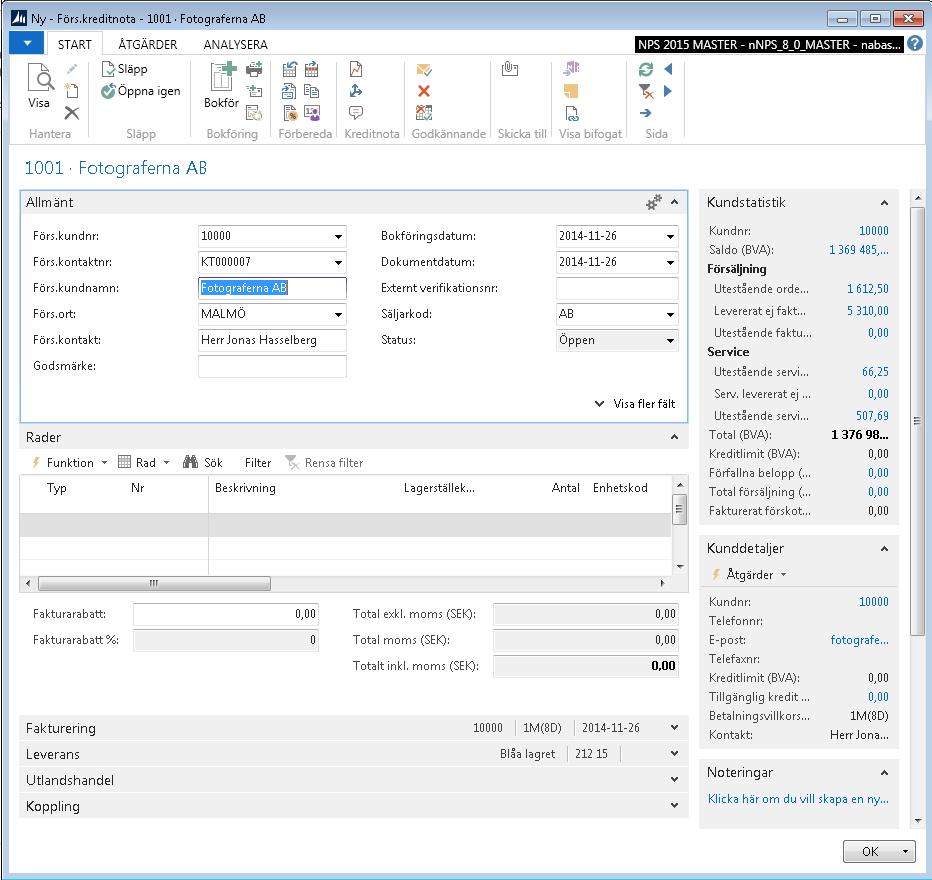This screenshot has height=880, width=932.
Task: Open the Rad menu in Rader
Action: tap(144, 463)
